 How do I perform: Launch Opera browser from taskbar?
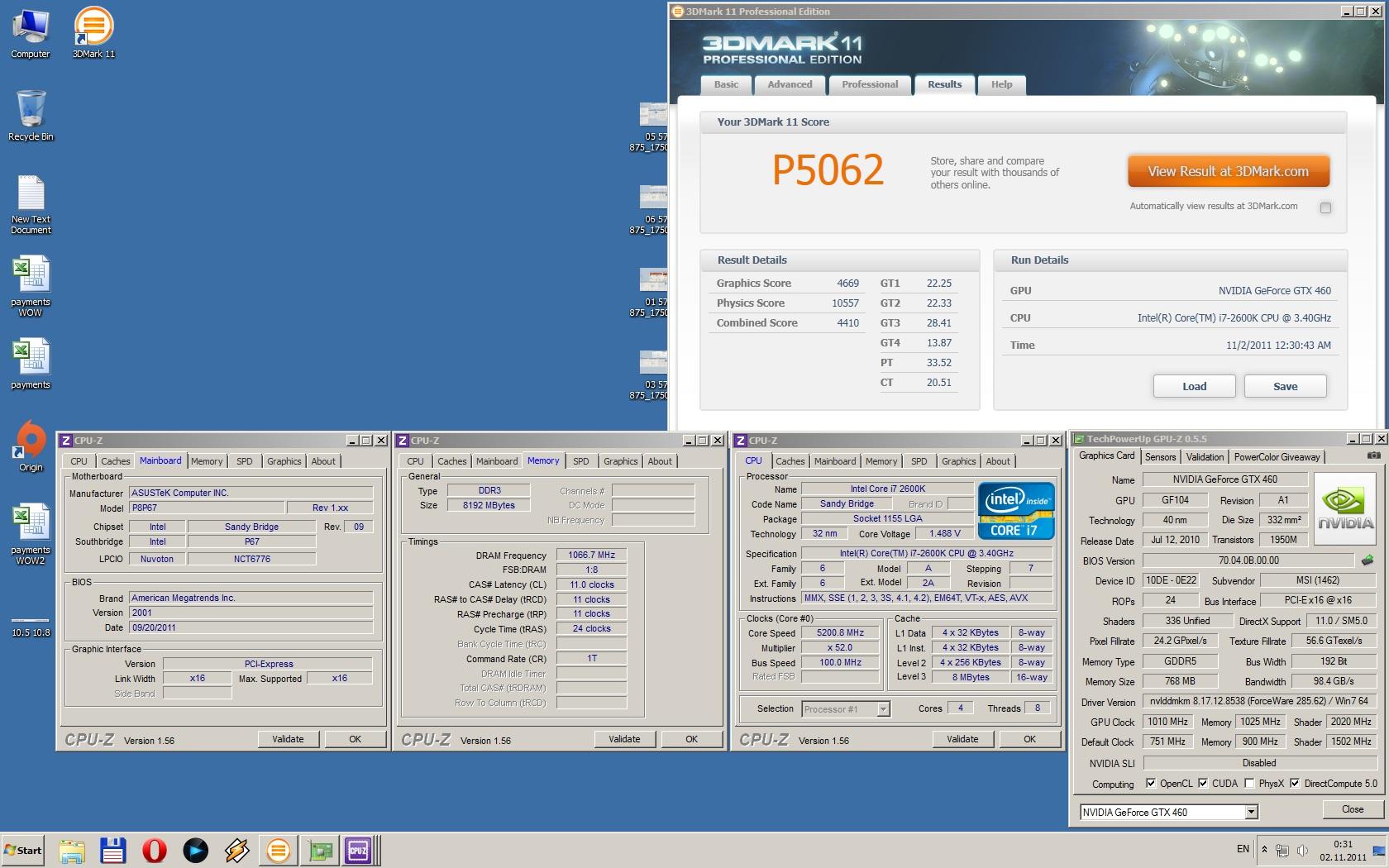(x=155, y=850)
